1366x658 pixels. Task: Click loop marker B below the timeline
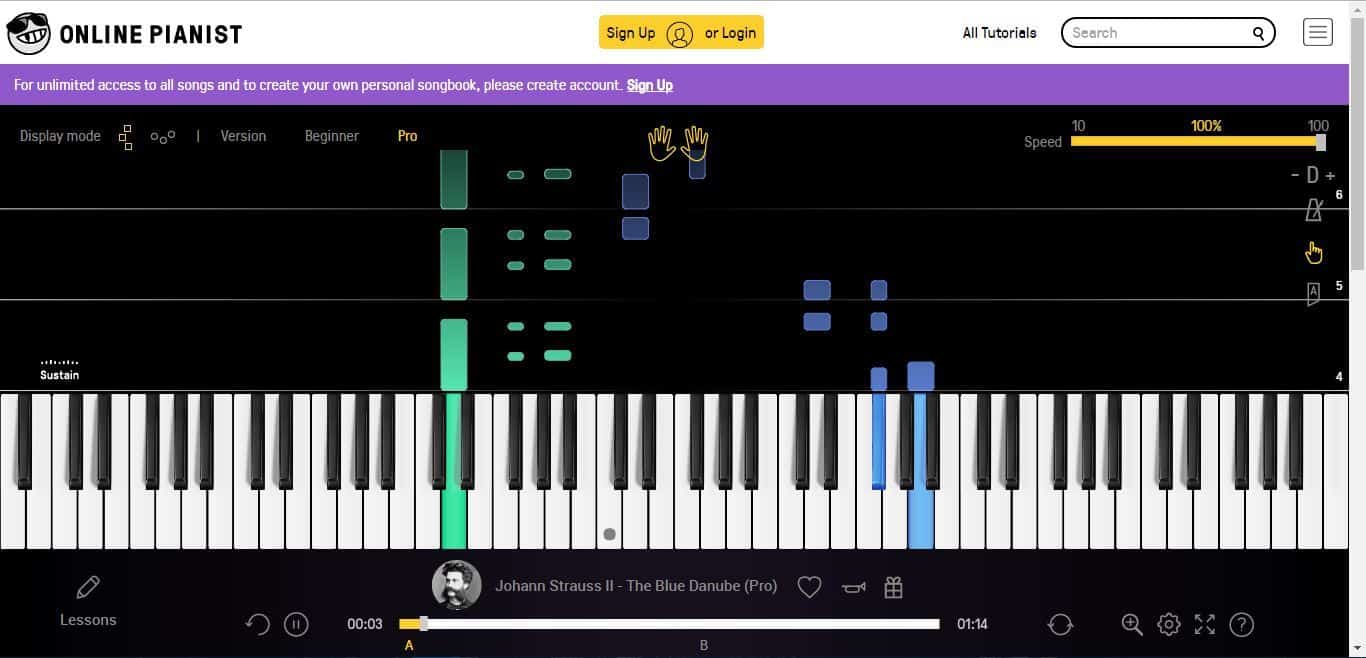tap(704, 646)
